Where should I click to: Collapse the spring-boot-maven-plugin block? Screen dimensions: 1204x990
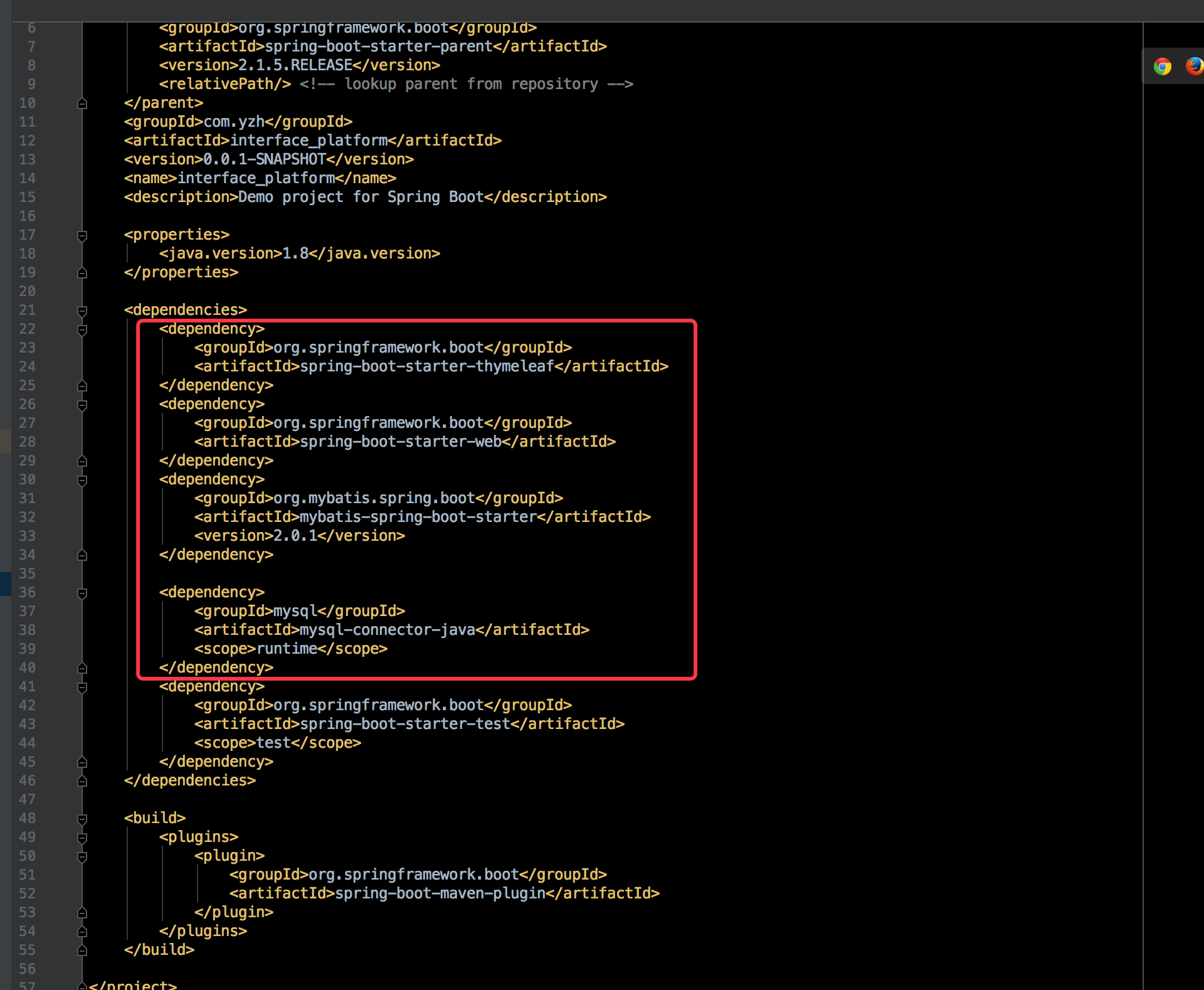82,856
